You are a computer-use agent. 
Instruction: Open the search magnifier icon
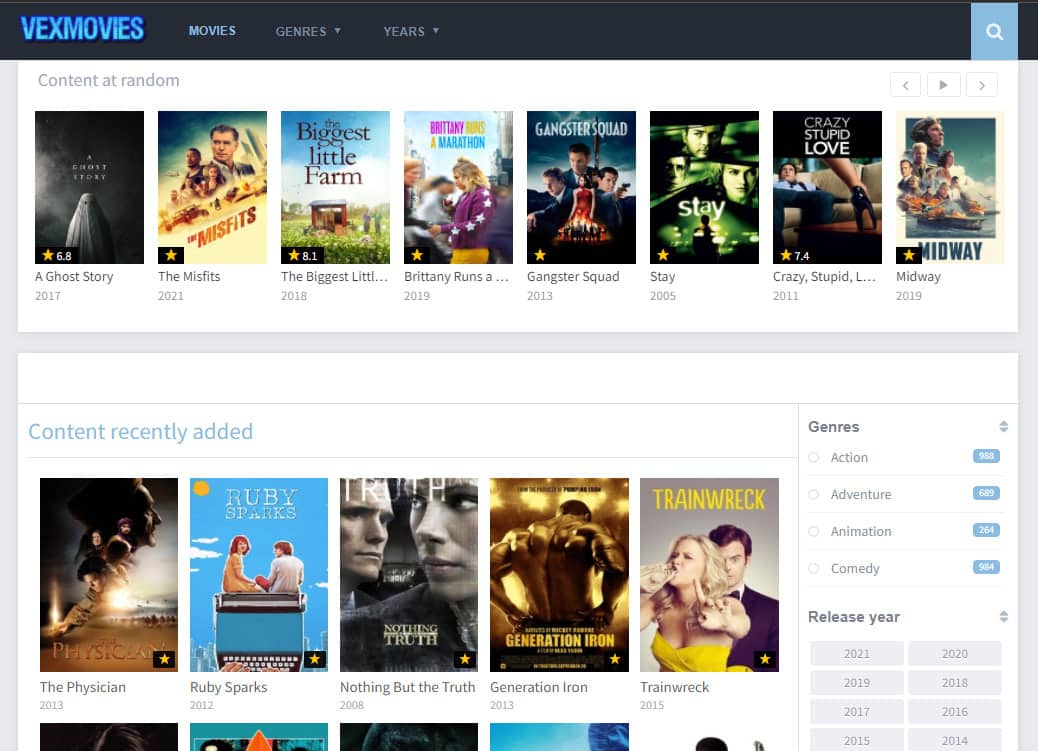tap(994, 31)
